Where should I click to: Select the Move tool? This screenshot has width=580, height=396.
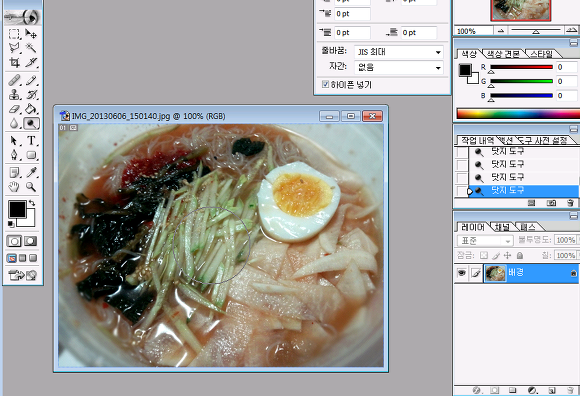(31, 34)
